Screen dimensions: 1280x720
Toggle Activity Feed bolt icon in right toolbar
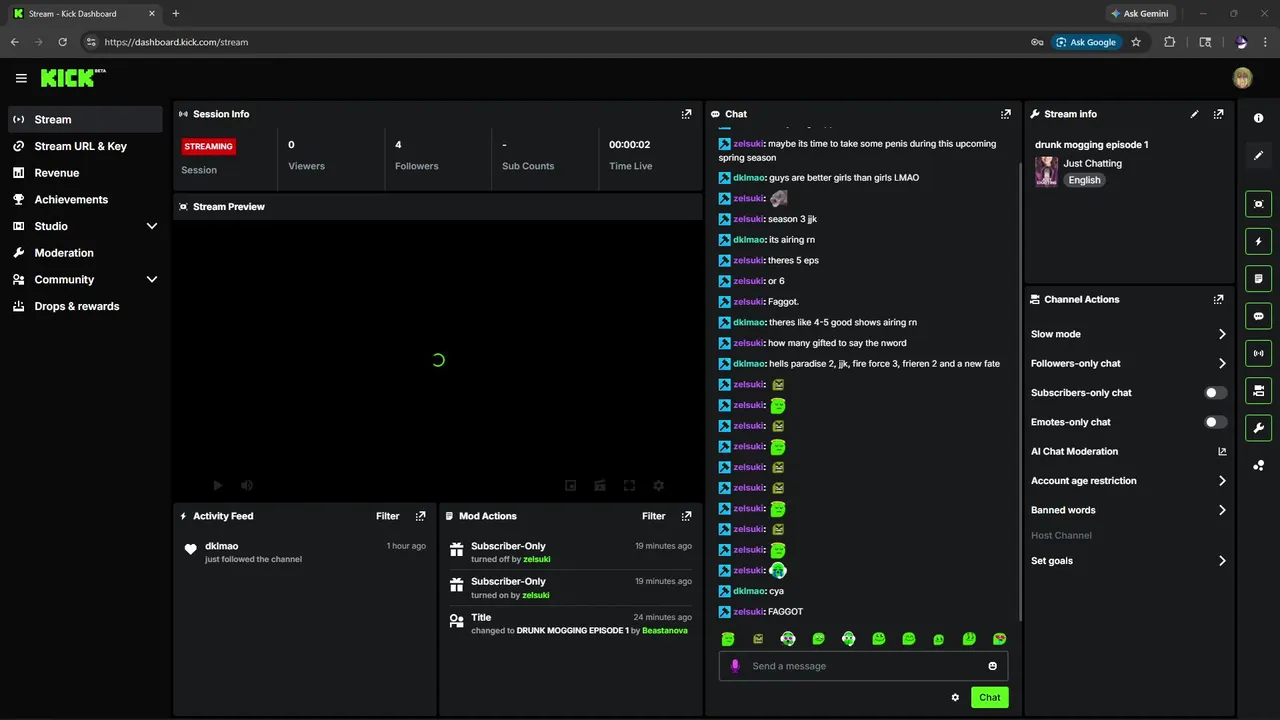[1258, 241]
